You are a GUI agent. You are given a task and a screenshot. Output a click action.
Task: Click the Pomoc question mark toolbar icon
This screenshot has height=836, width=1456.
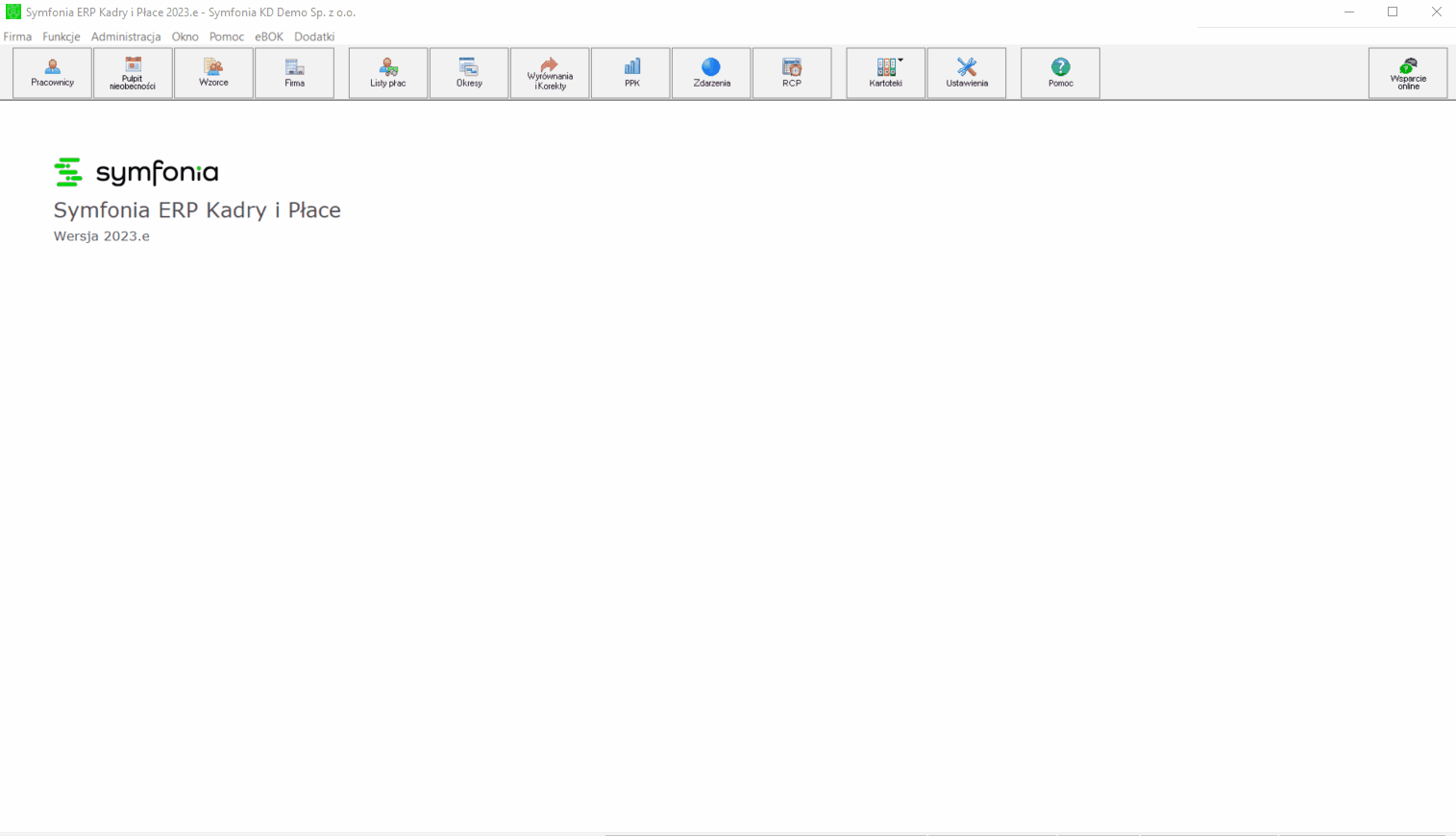pyautogui.click(x=1061, y=73)
